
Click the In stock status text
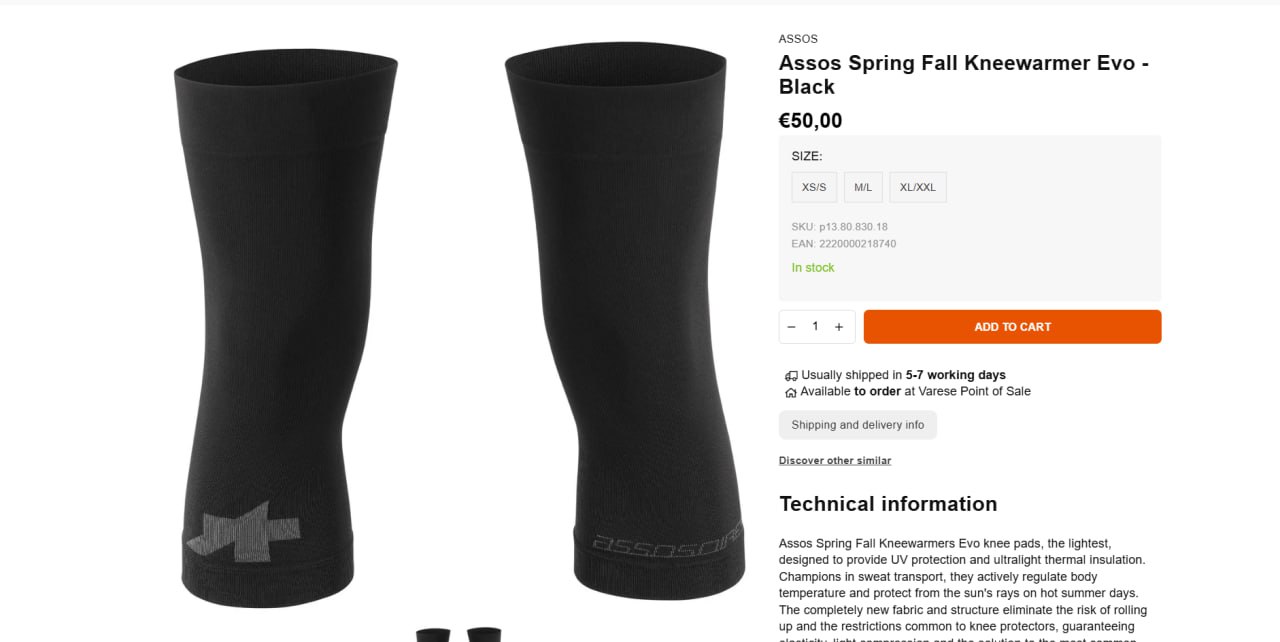click(x=813, y=268)
